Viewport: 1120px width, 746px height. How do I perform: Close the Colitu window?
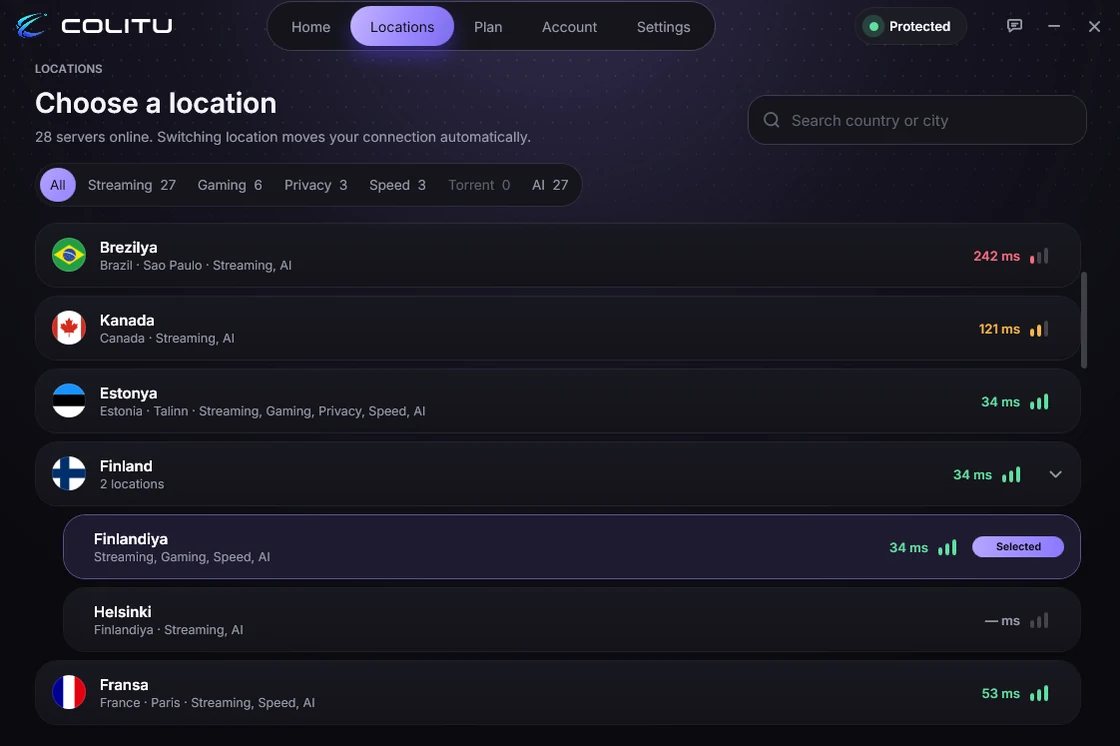1094,26
